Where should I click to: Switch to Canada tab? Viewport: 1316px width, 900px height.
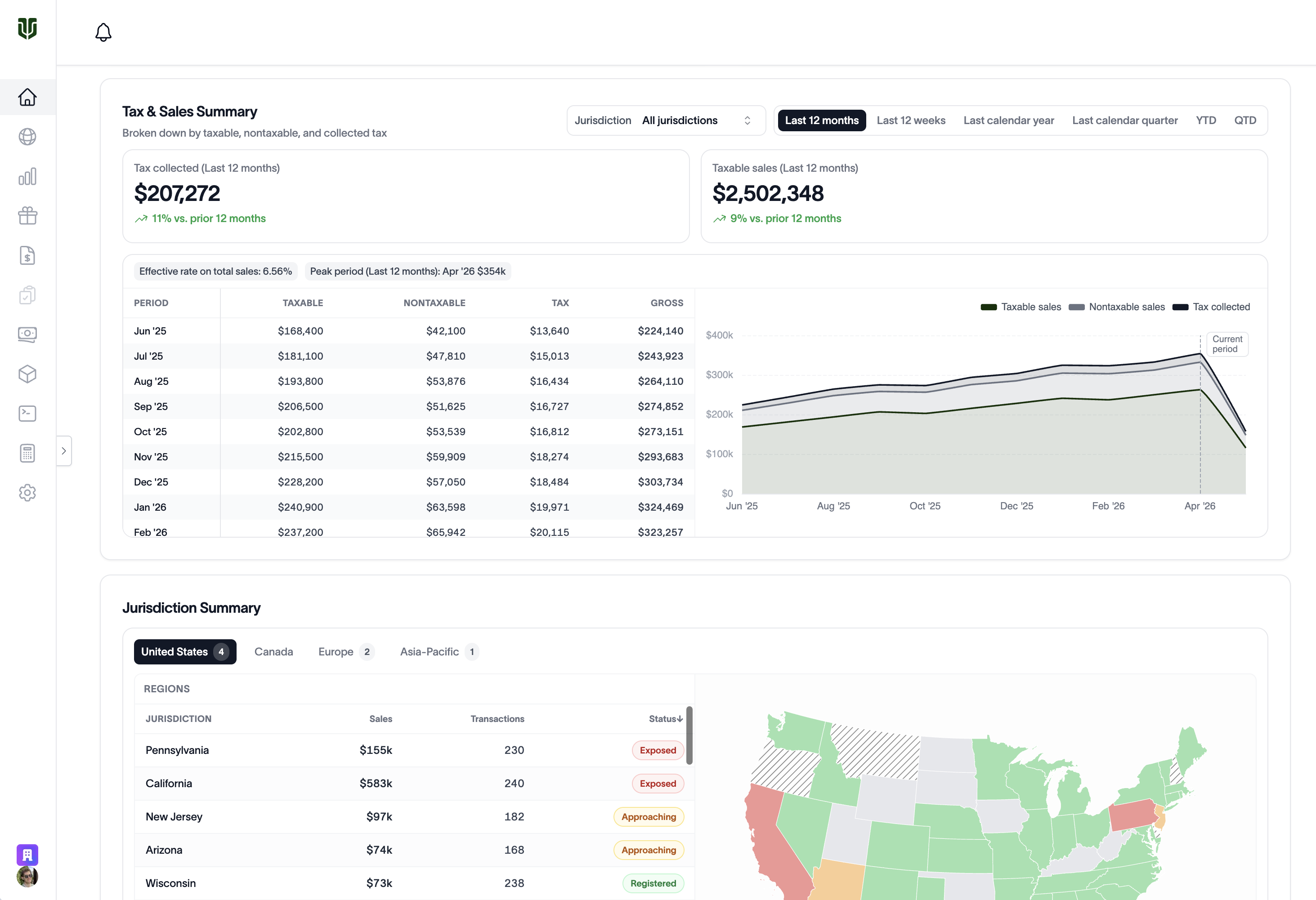click(273, 652)
